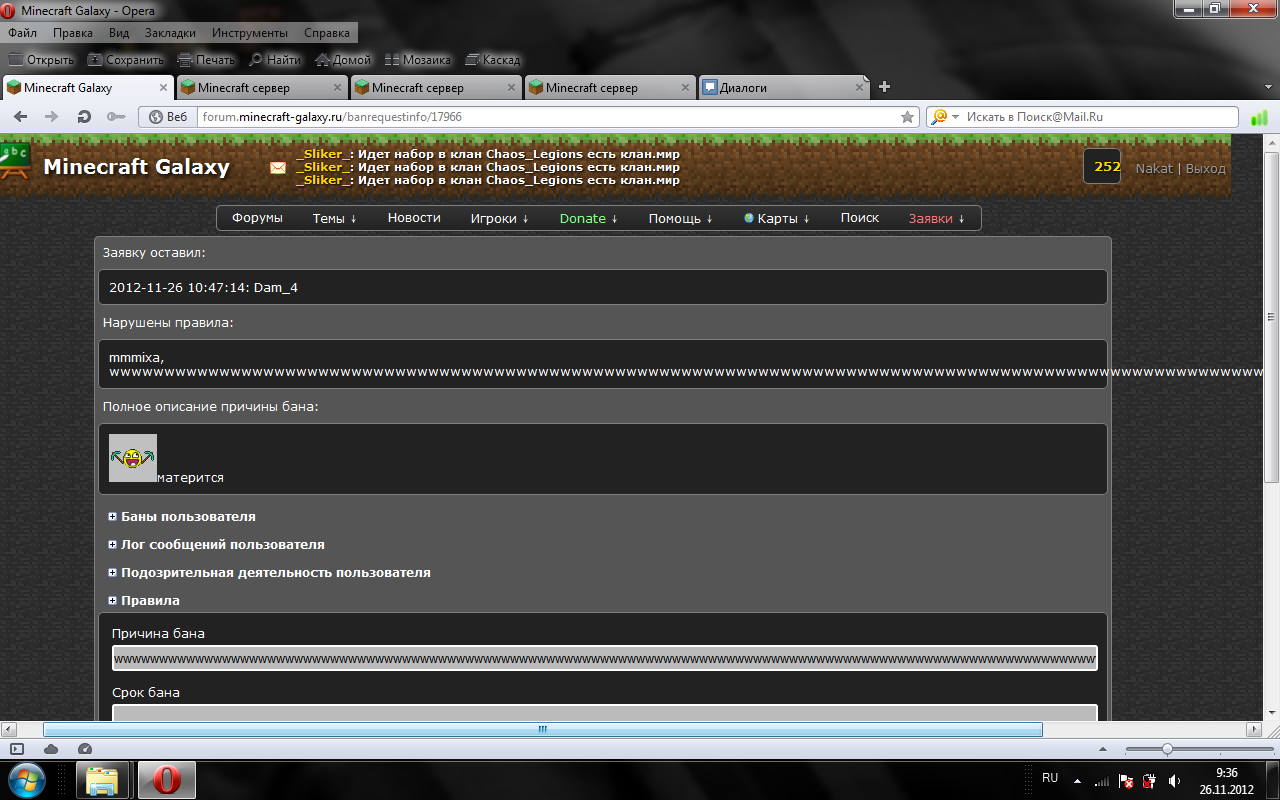Cascade windows with the Каскад icon
This screenshot has height=800, width=1280.
[x=473, y=60]
